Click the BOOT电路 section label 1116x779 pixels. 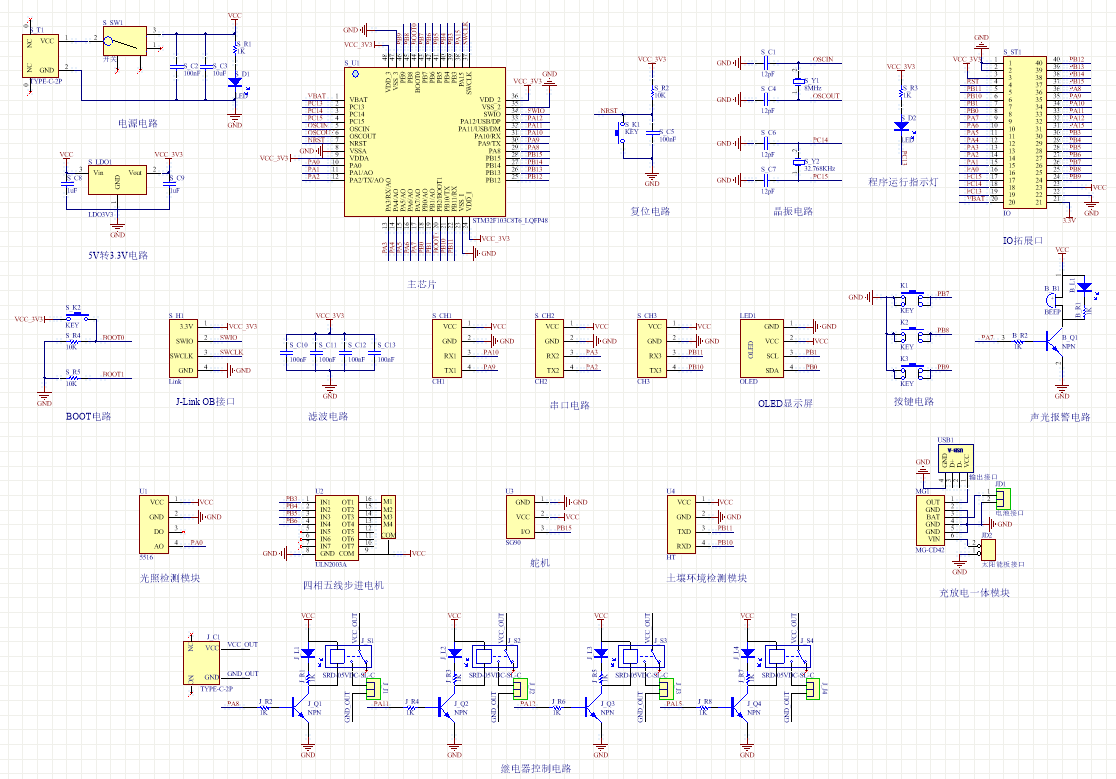pos(88,416)
